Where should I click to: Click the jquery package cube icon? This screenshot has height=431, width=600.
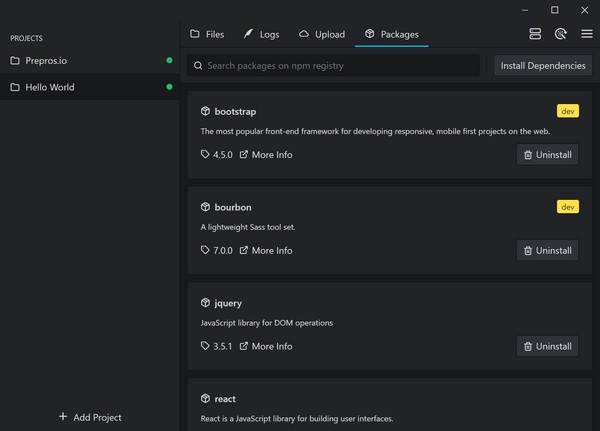pyautogui.click(x=205, y=303)
